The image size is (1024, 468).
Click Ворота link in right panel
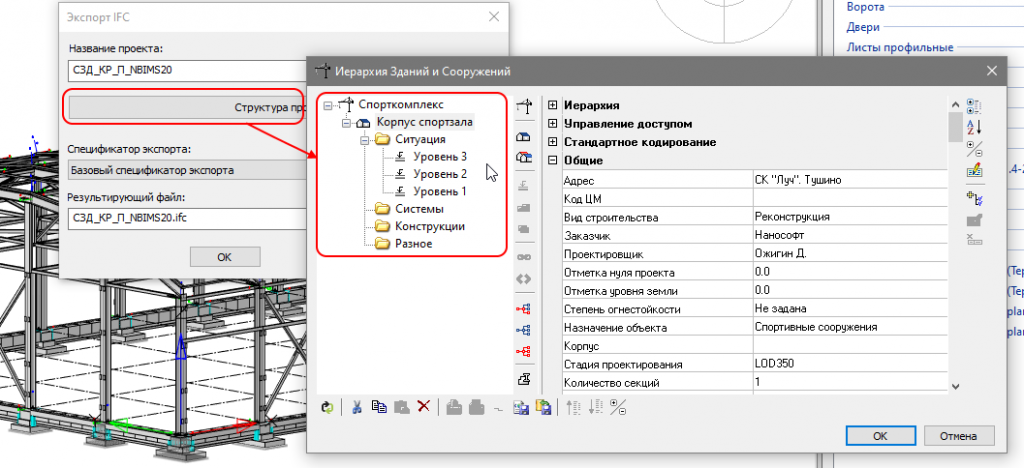[865, 7]
